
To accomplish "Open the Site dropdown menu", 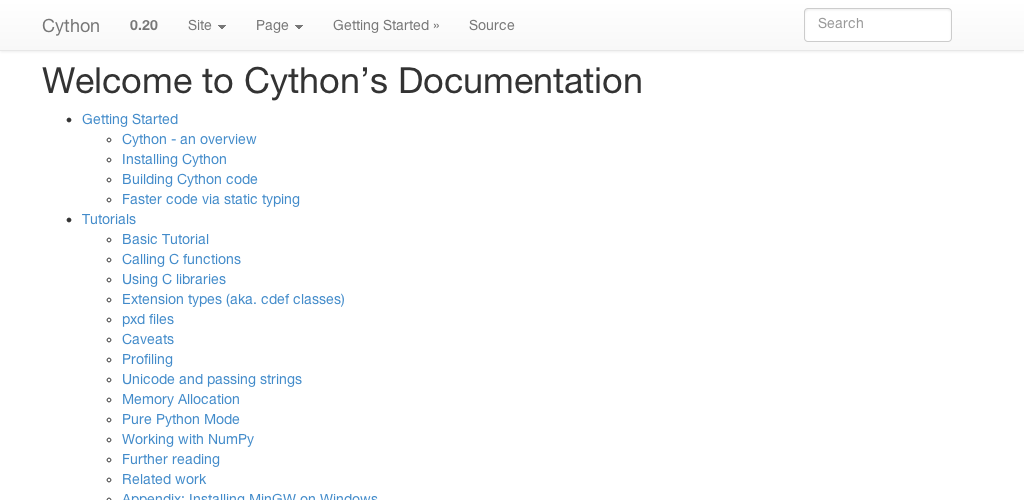I will (x=206, y=25).
